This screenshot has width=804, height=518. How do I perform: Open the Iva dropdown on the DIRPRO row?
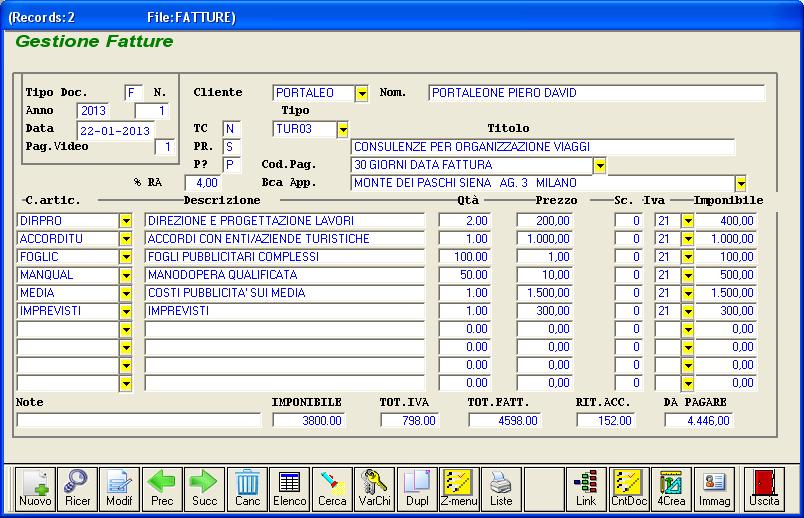coord(688,221)
